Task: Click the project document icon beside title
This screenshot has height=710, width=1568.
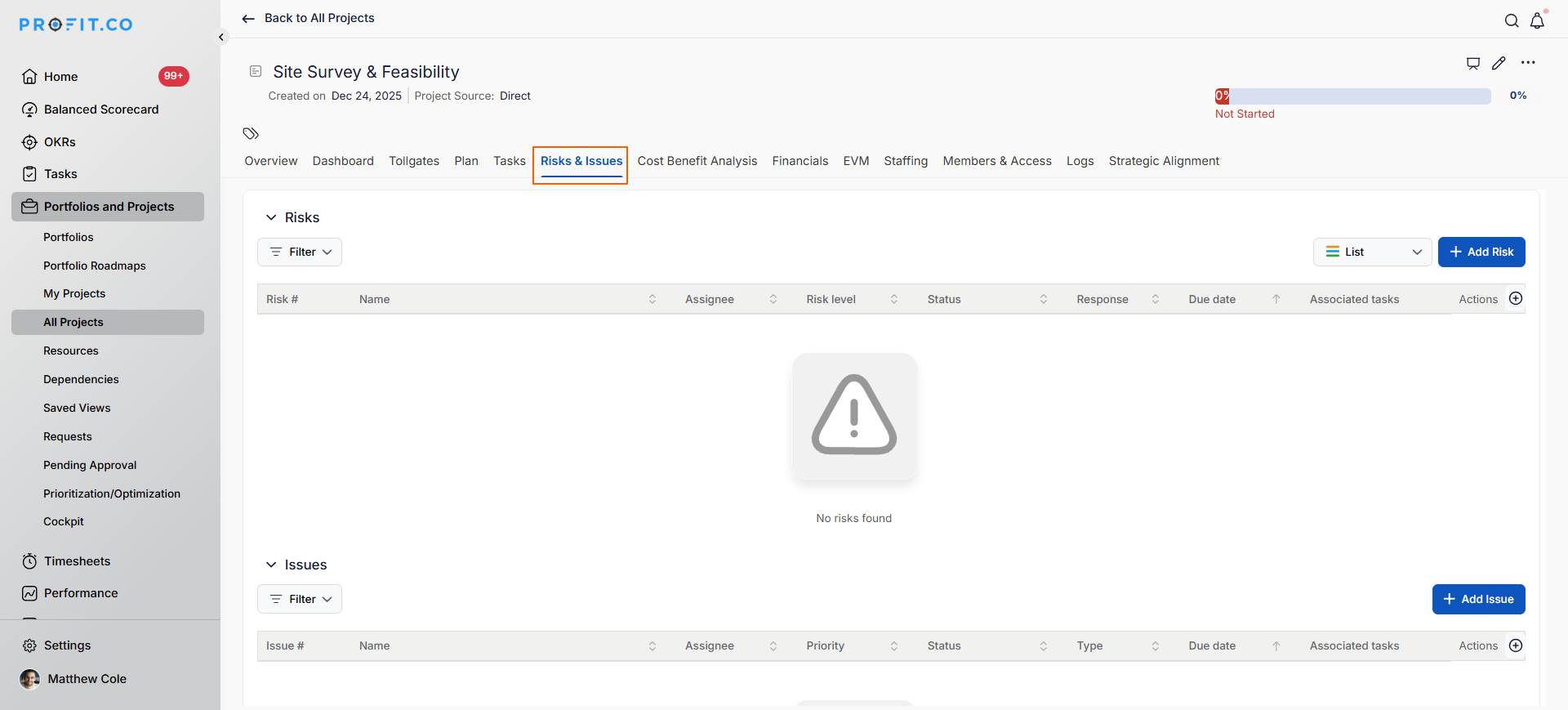Action: [x=256, y=71]
